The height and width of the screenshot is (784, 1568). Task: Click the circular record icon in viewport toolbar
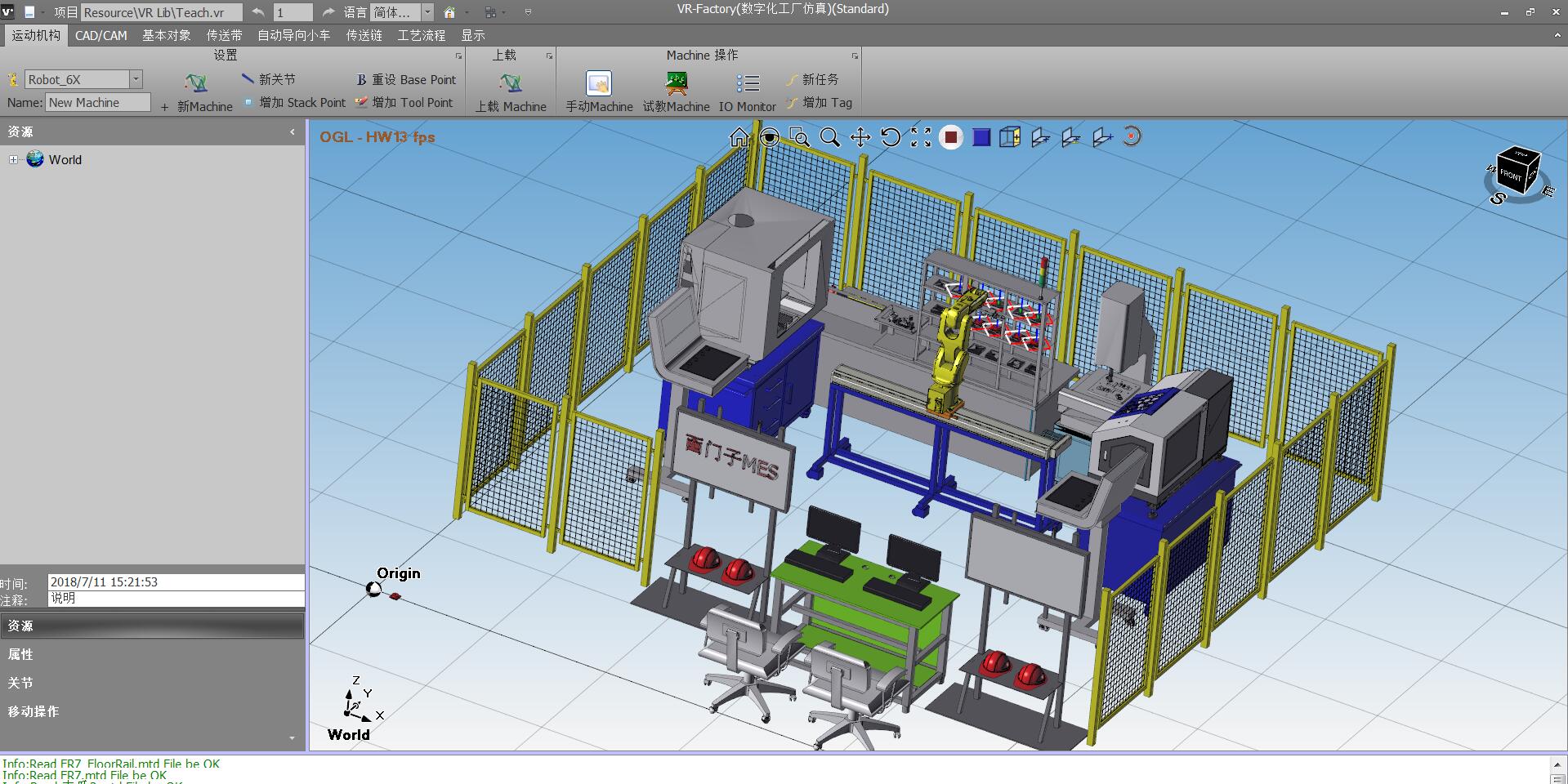1132,137
